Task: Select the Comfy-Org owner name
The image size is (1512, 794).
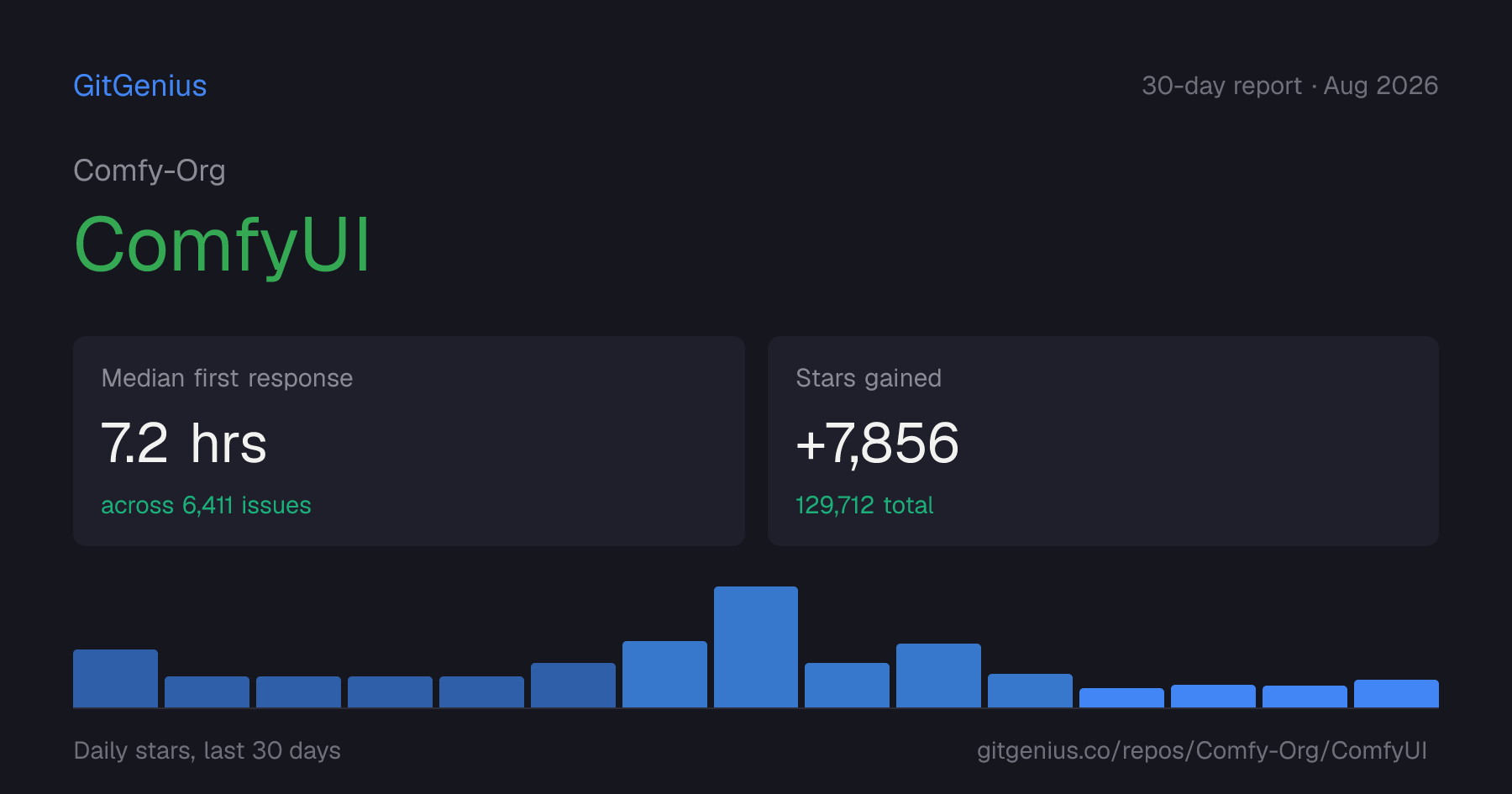Action: 150,171
